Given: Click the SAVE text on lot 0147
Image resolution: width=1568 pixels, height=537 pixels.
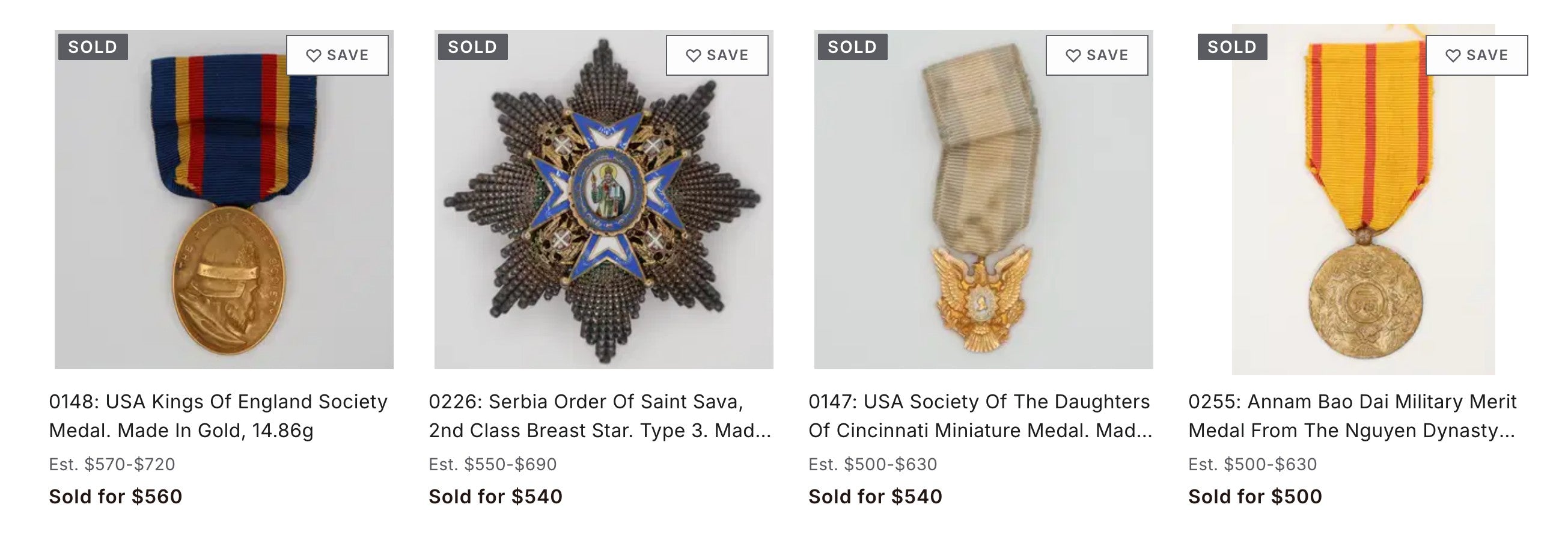Looking at the screenshot, I should tap(1108, 55).
